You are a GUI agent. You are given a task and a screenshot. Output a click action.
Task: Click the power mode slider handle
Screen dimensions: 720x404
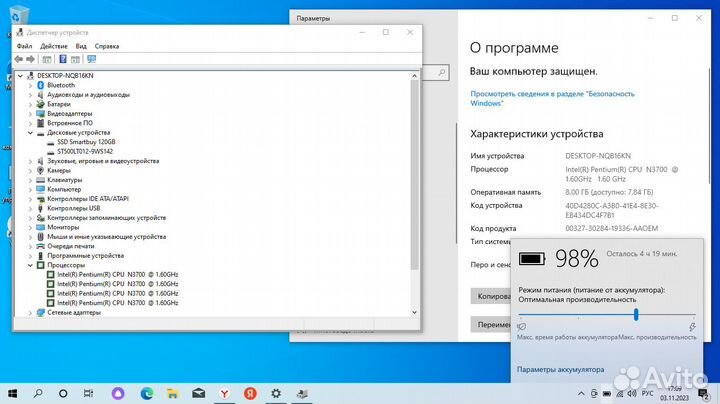tap(636, 314)
